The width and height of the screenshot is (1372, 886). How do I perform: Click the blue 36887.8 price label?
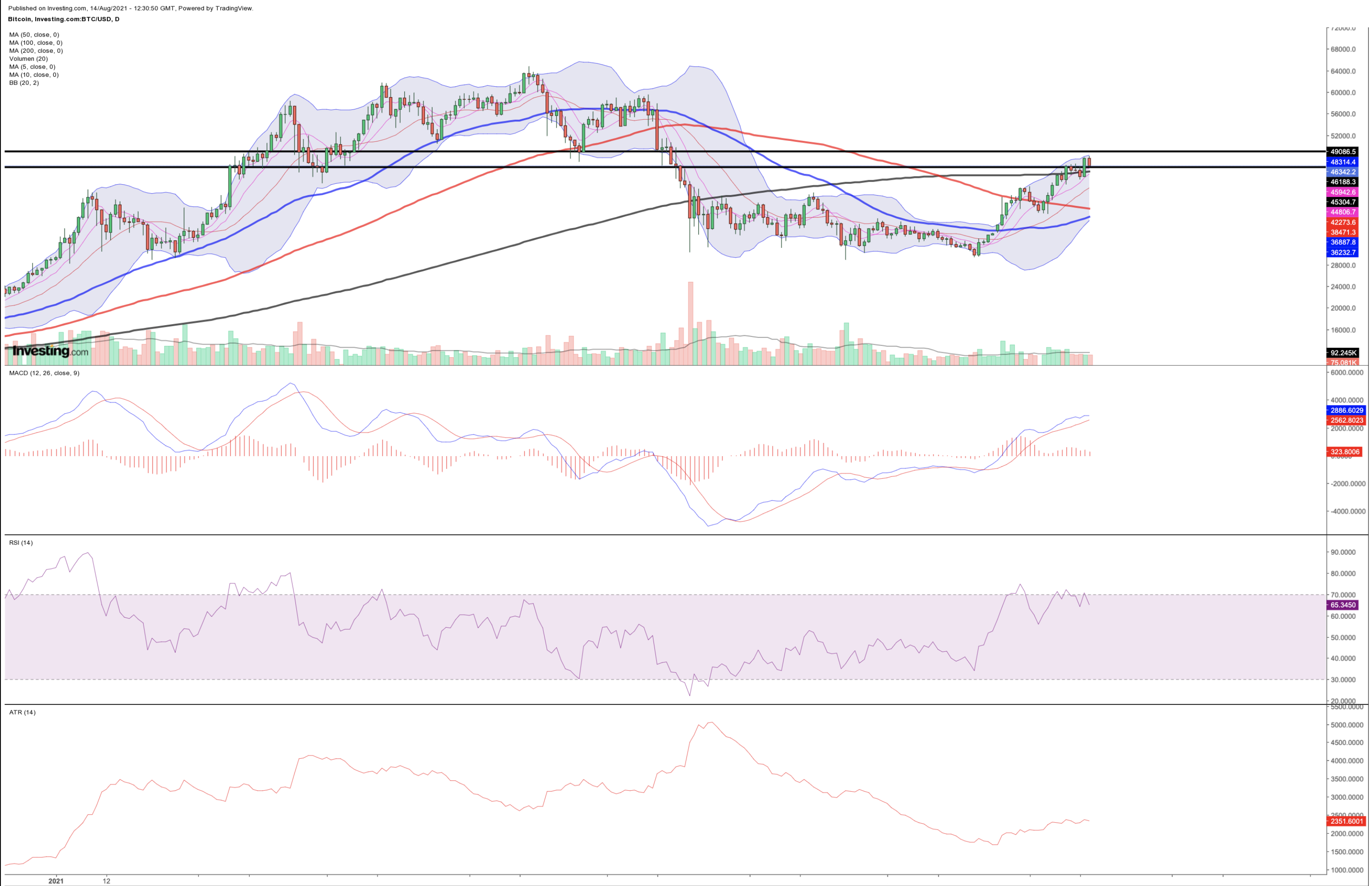click(x=1343, y=242)
